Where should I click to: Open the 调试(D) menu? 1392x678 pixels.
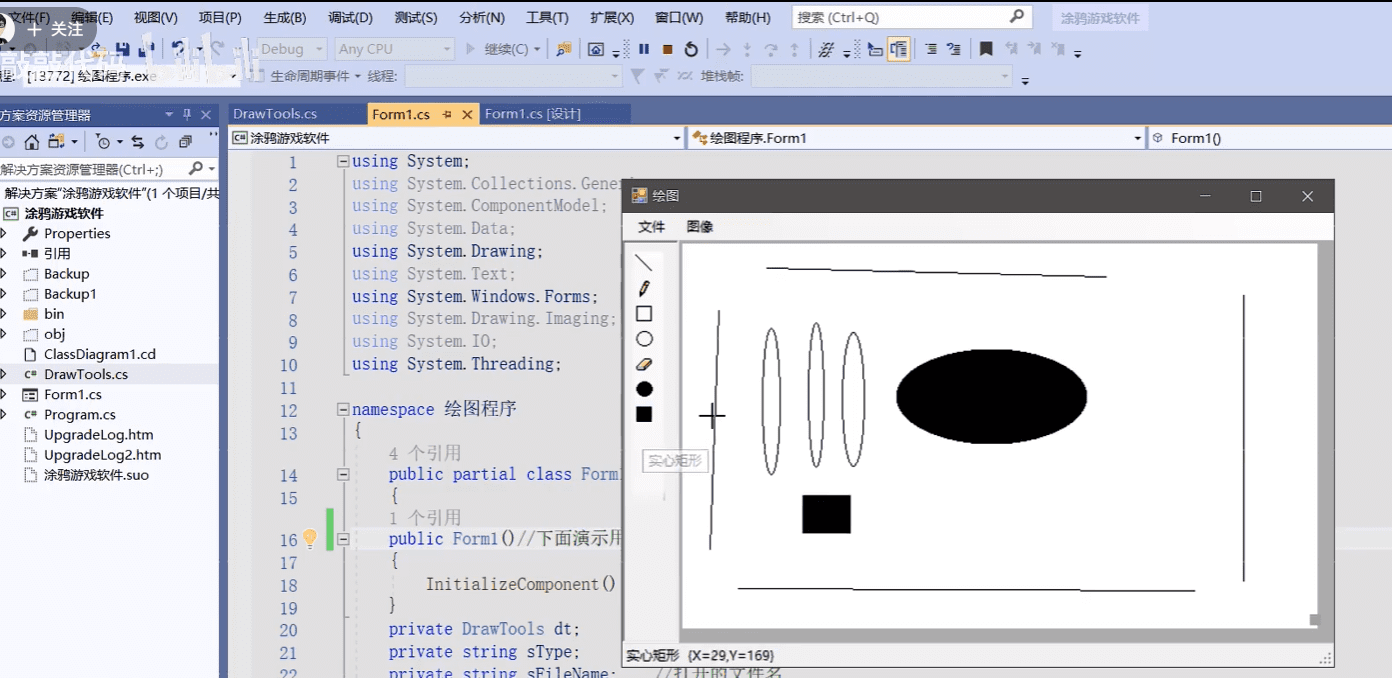click(350, 17)
